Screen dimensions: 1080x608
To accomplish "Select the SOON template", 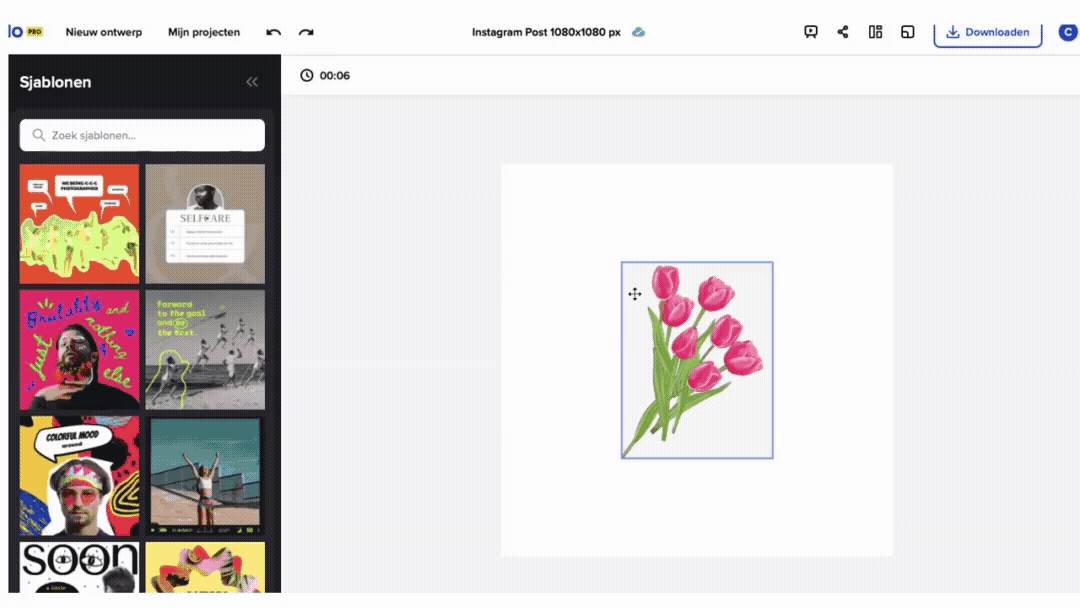I will [79, 567].
